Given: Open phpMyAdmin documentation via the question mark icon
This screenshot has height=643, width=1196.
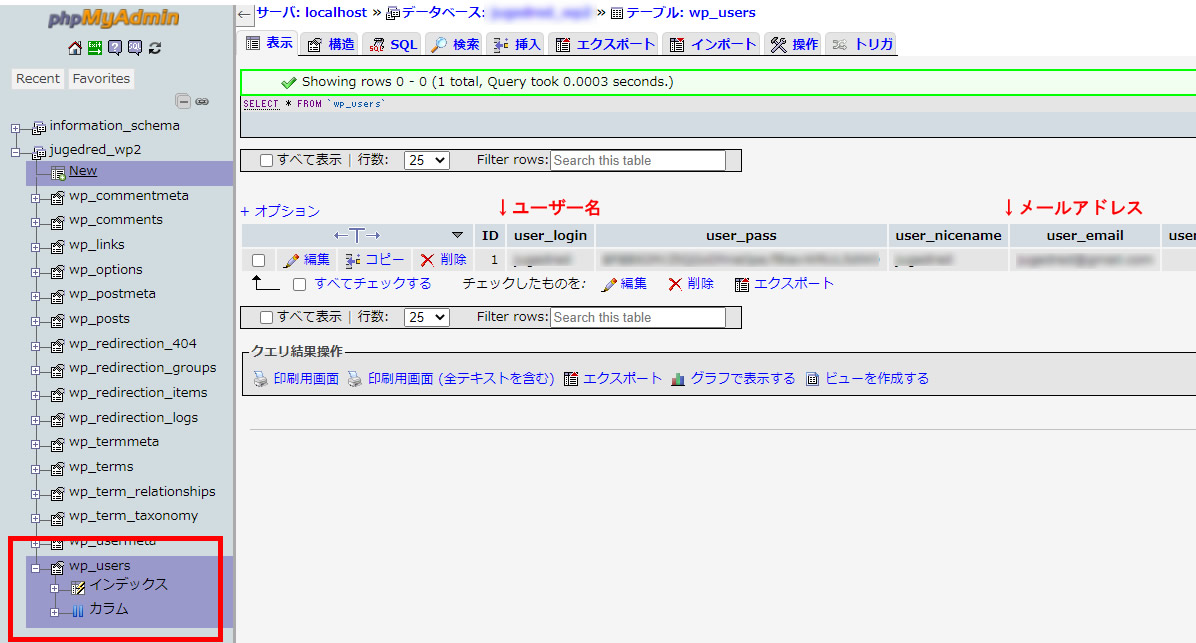Looking at the screenshot, I should pos(116,47).
